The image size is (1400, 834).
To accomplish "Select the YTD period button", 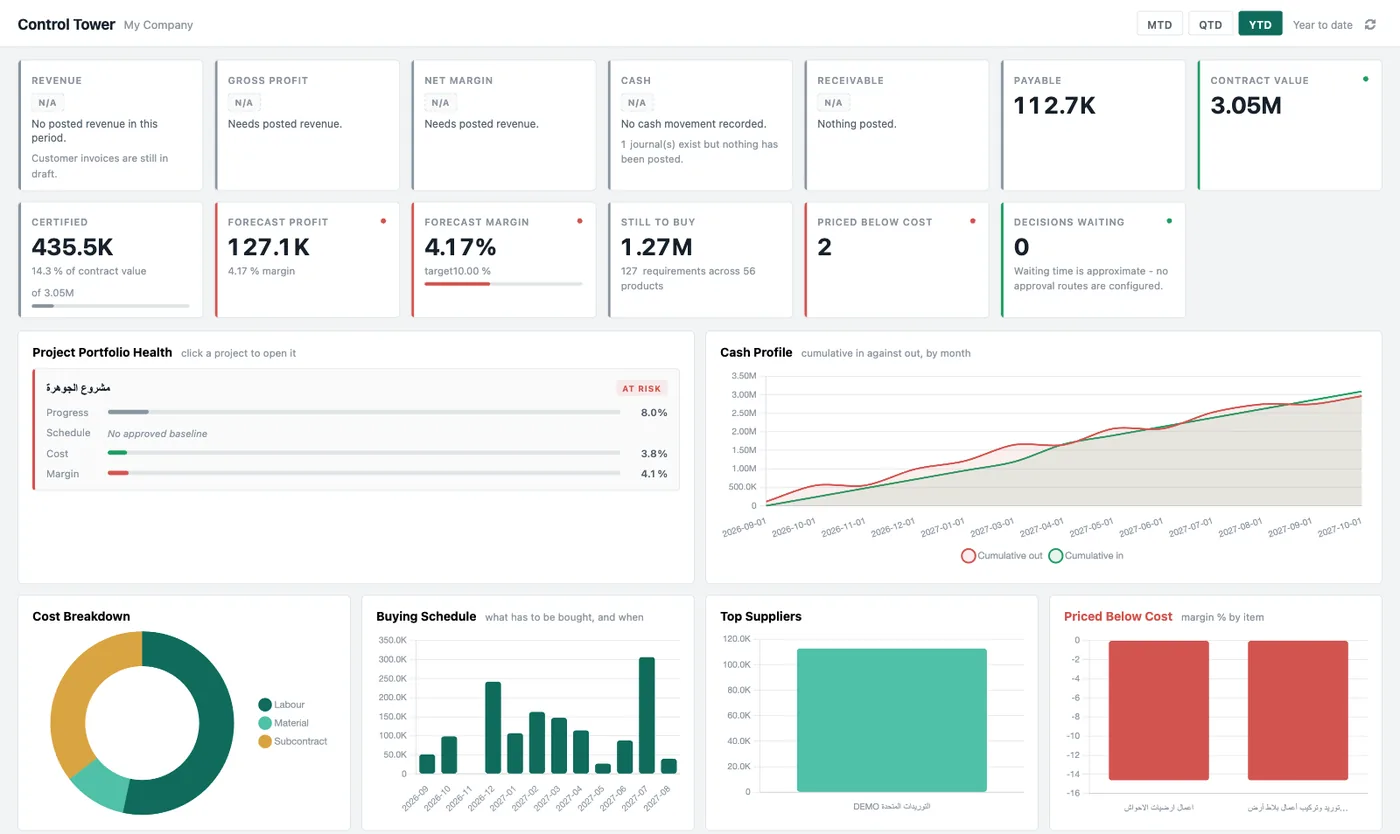I will tap(1260, 24).
